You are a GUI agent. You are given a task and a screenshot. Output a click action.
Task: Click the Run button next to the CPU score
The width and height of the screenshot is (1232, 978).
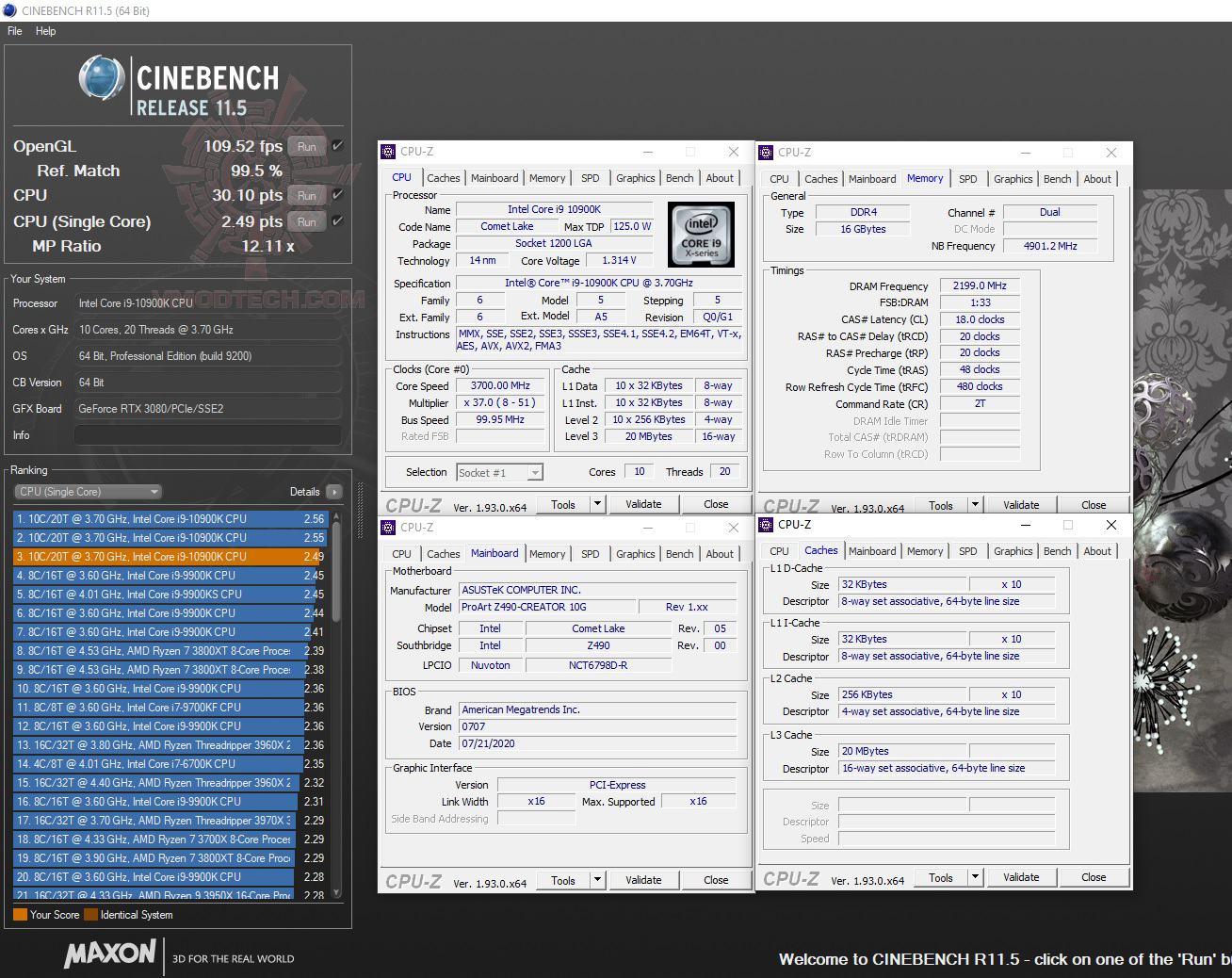click(x=306, y=196)
